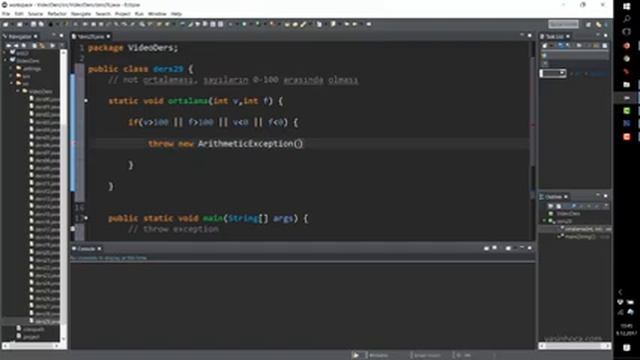Select the Console tab
640x360 pixels.
(x=86, y=249)
